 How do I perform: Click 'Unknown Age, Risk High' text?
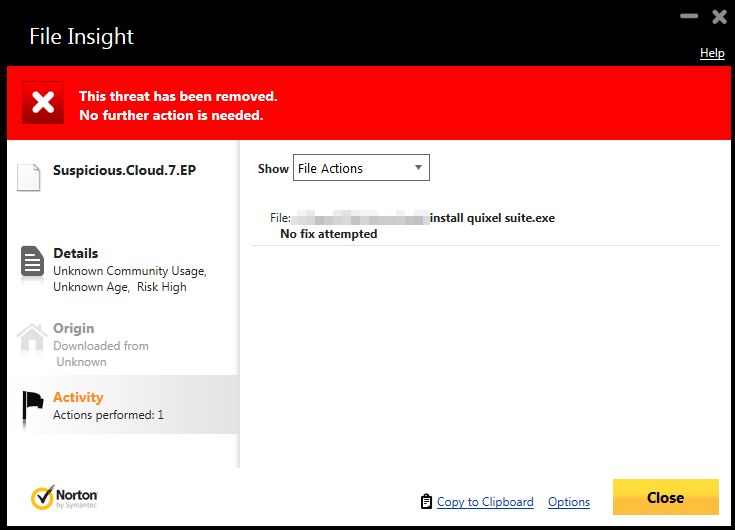(x=120, y=287)
